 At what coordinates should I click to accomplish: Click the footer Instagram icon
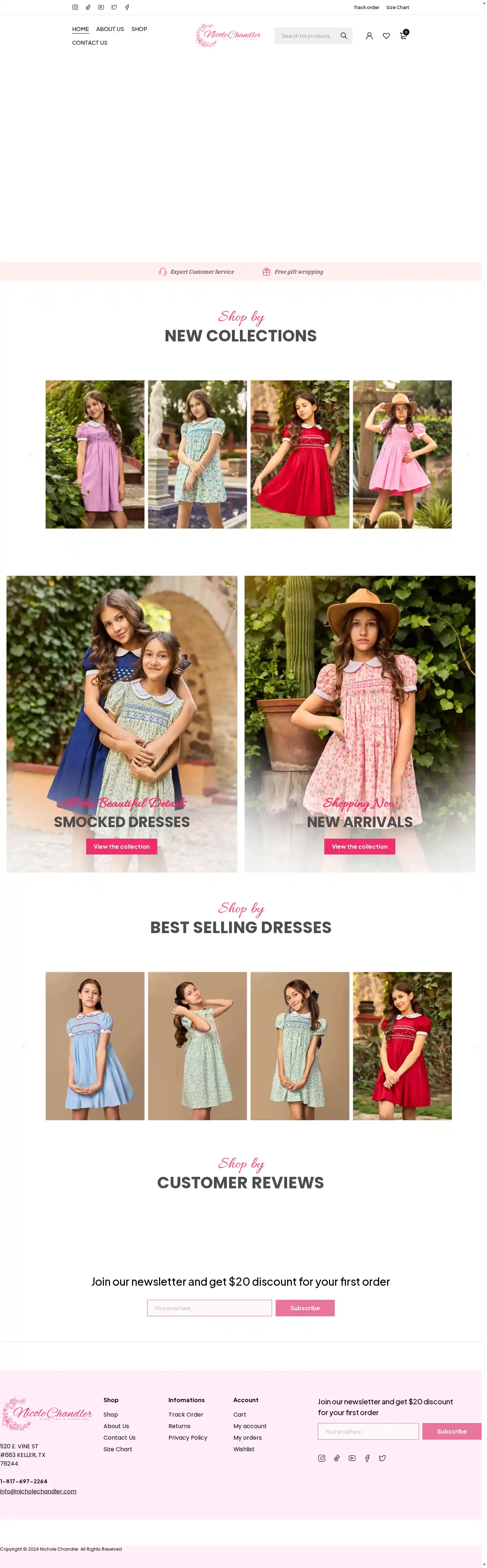[x=321, y=1458]
